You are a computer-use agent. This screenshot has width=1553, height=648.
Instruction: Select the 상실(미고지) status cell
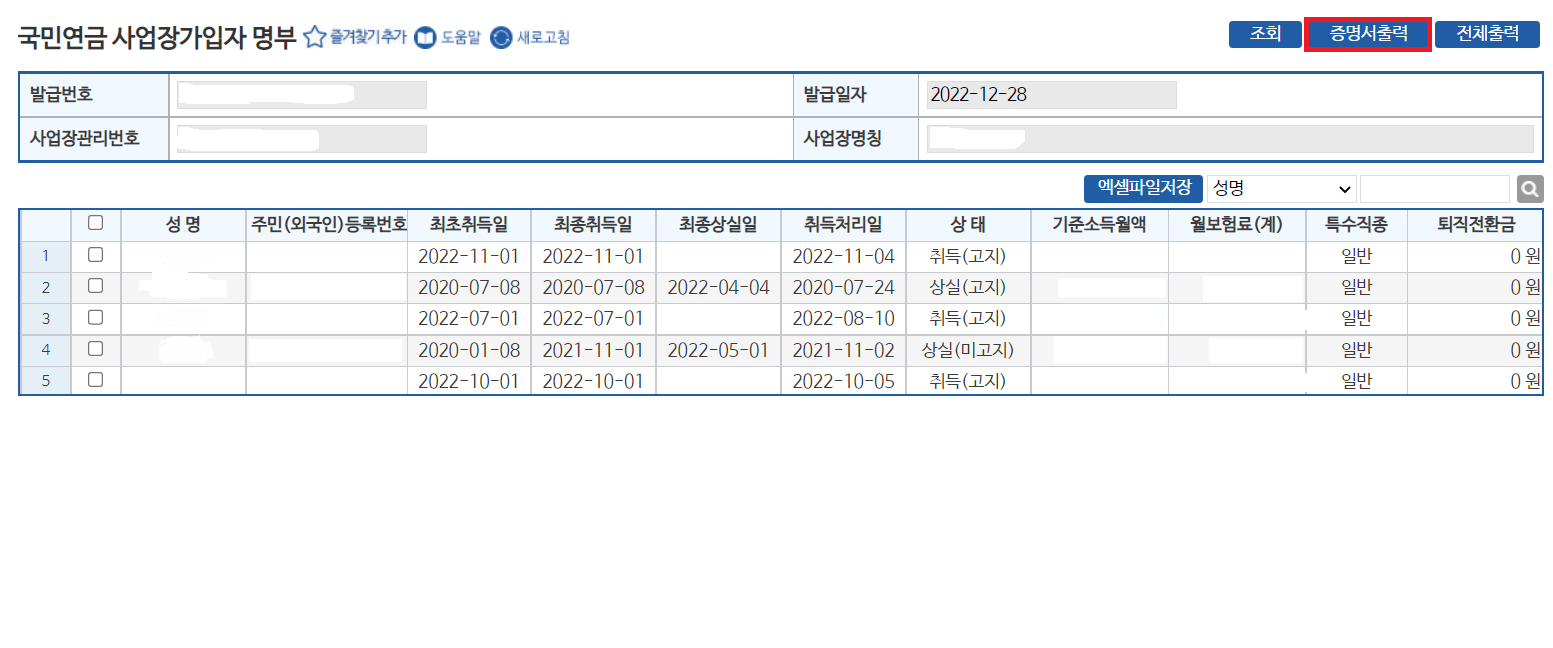click(969, 350)
